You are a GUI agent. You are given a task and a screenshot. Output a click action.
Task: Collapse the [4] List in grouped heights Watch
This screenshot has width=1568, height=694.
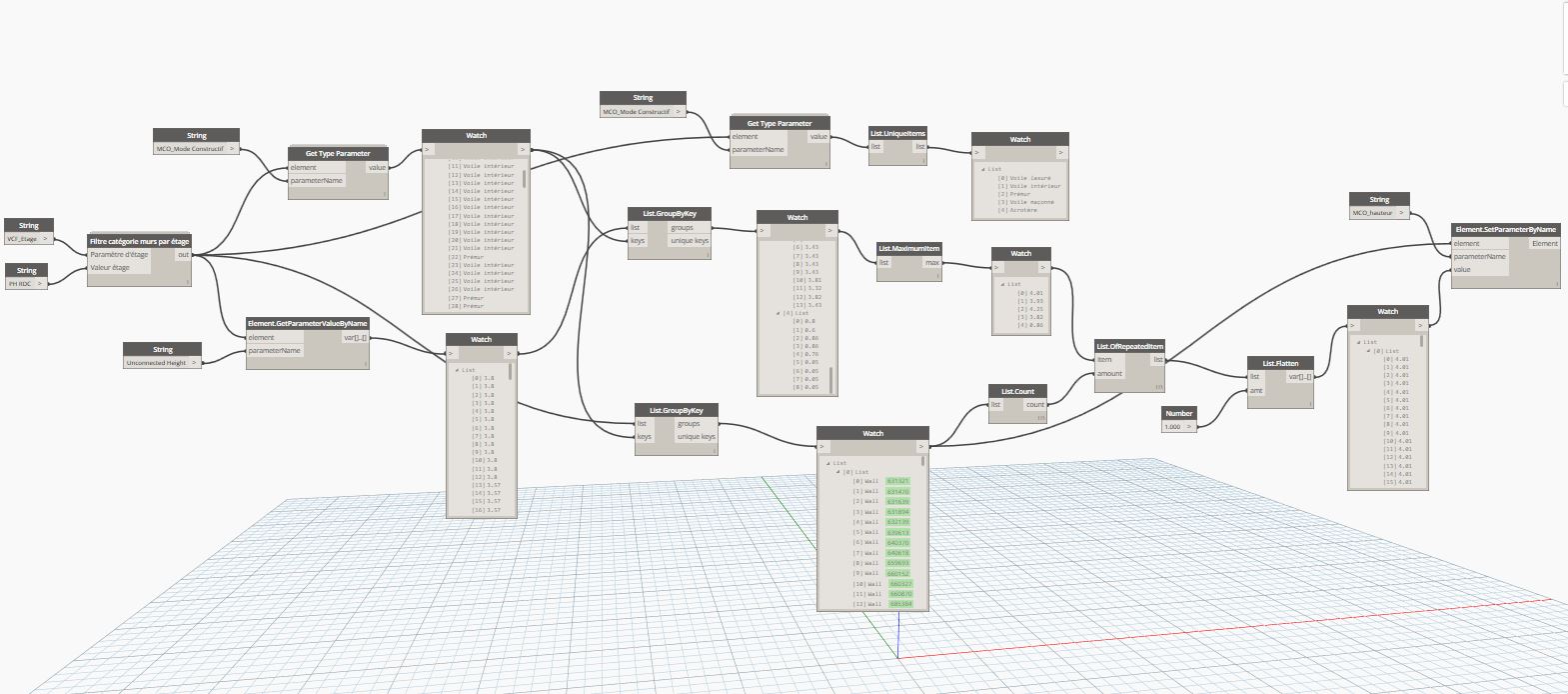pyautogui.click(x=779, y=313)
